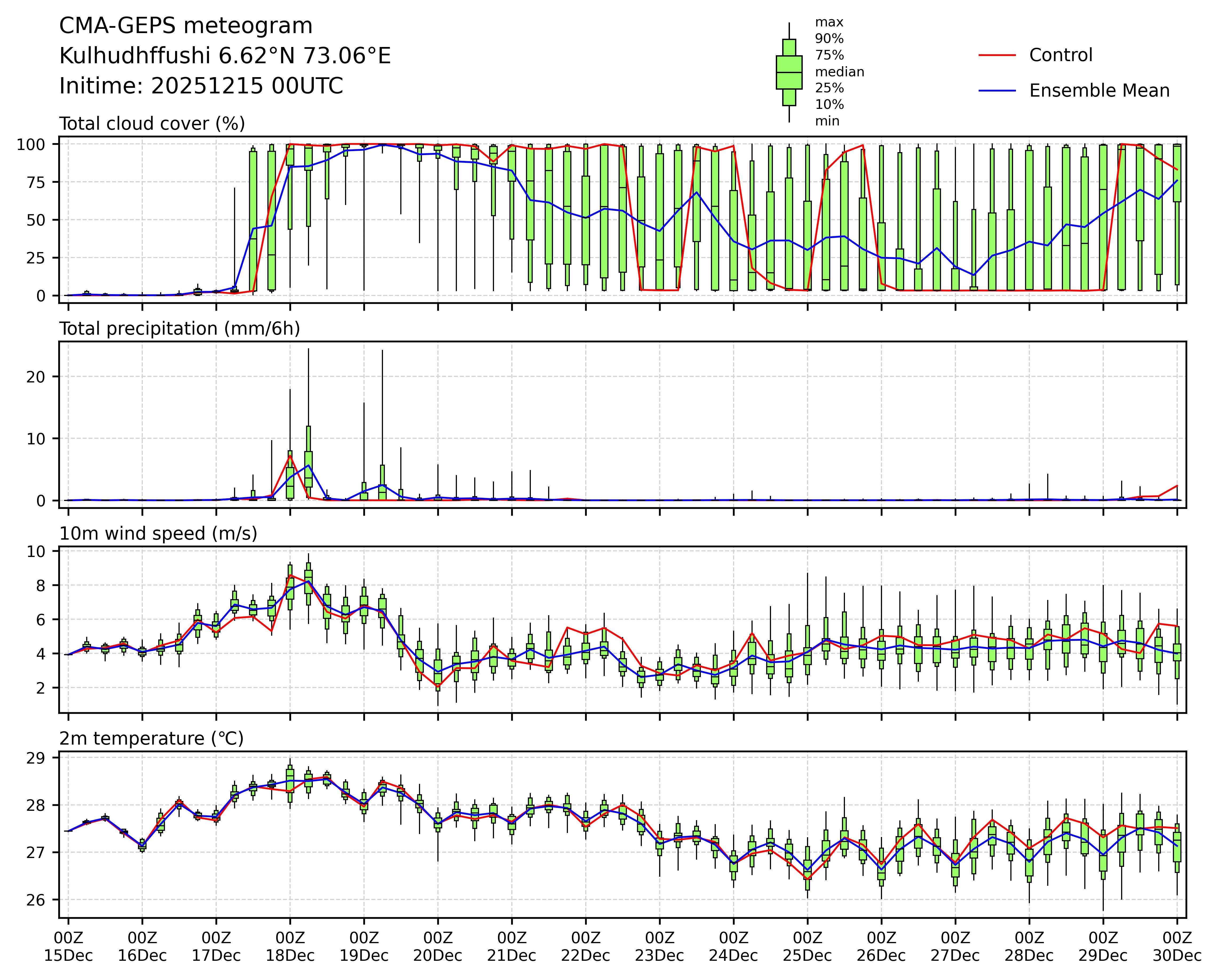Click the red Control legend line
This screenshot has width=1218, height=980.
(x=997, y=55)
